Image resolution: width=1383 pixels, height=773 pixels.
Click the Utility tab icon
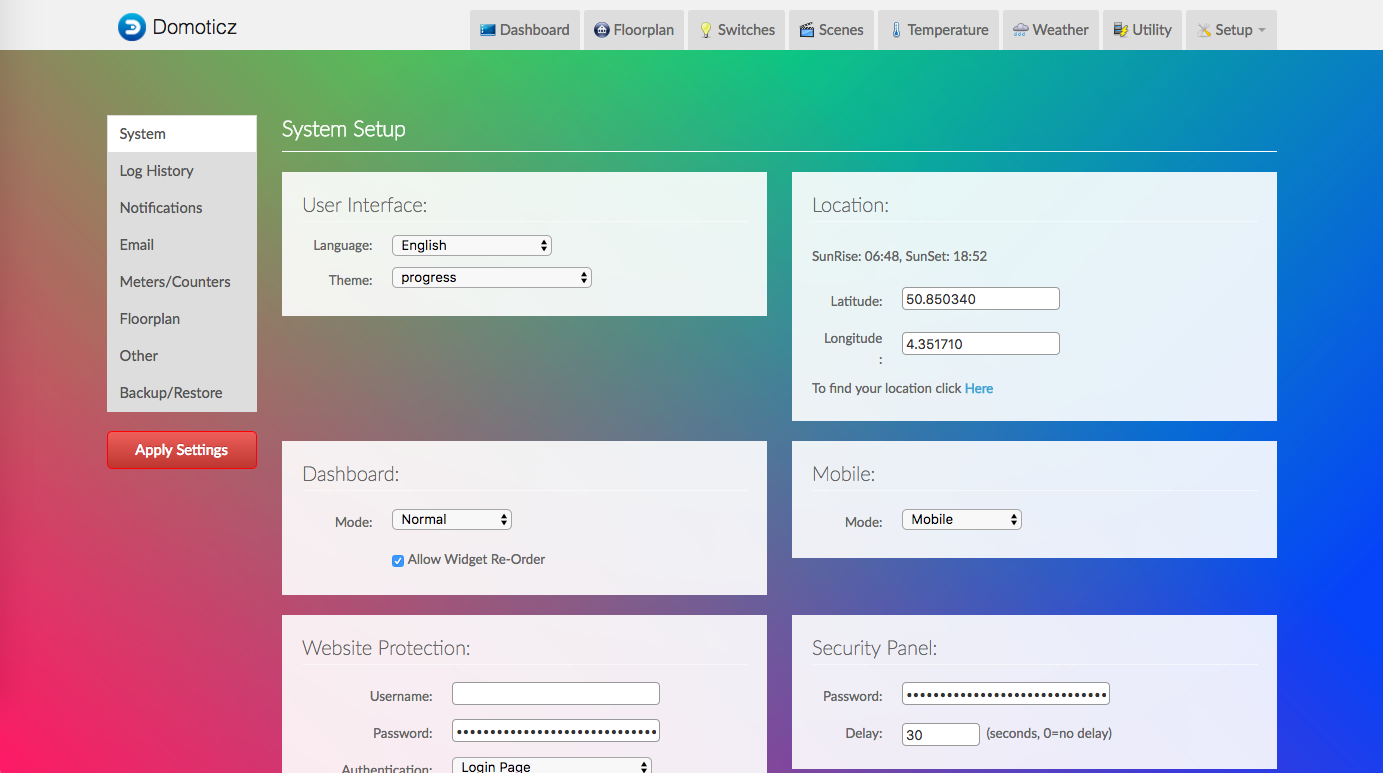pos(1120,30)
